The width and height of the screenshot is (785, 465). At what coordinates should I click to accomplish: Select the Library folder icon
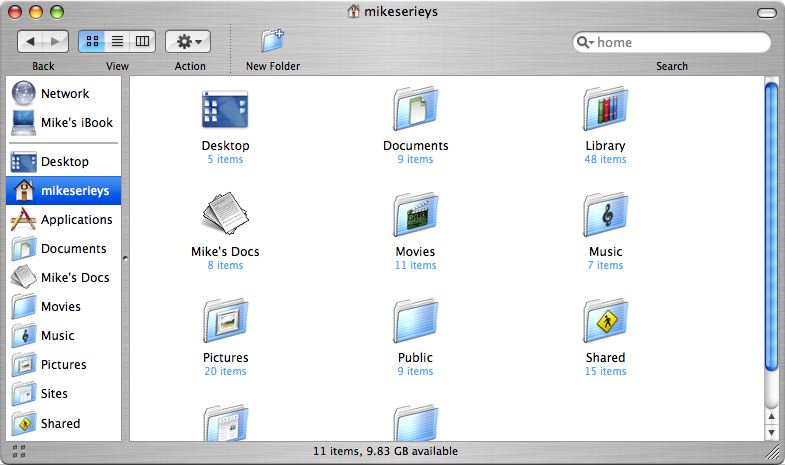(605, 110)
